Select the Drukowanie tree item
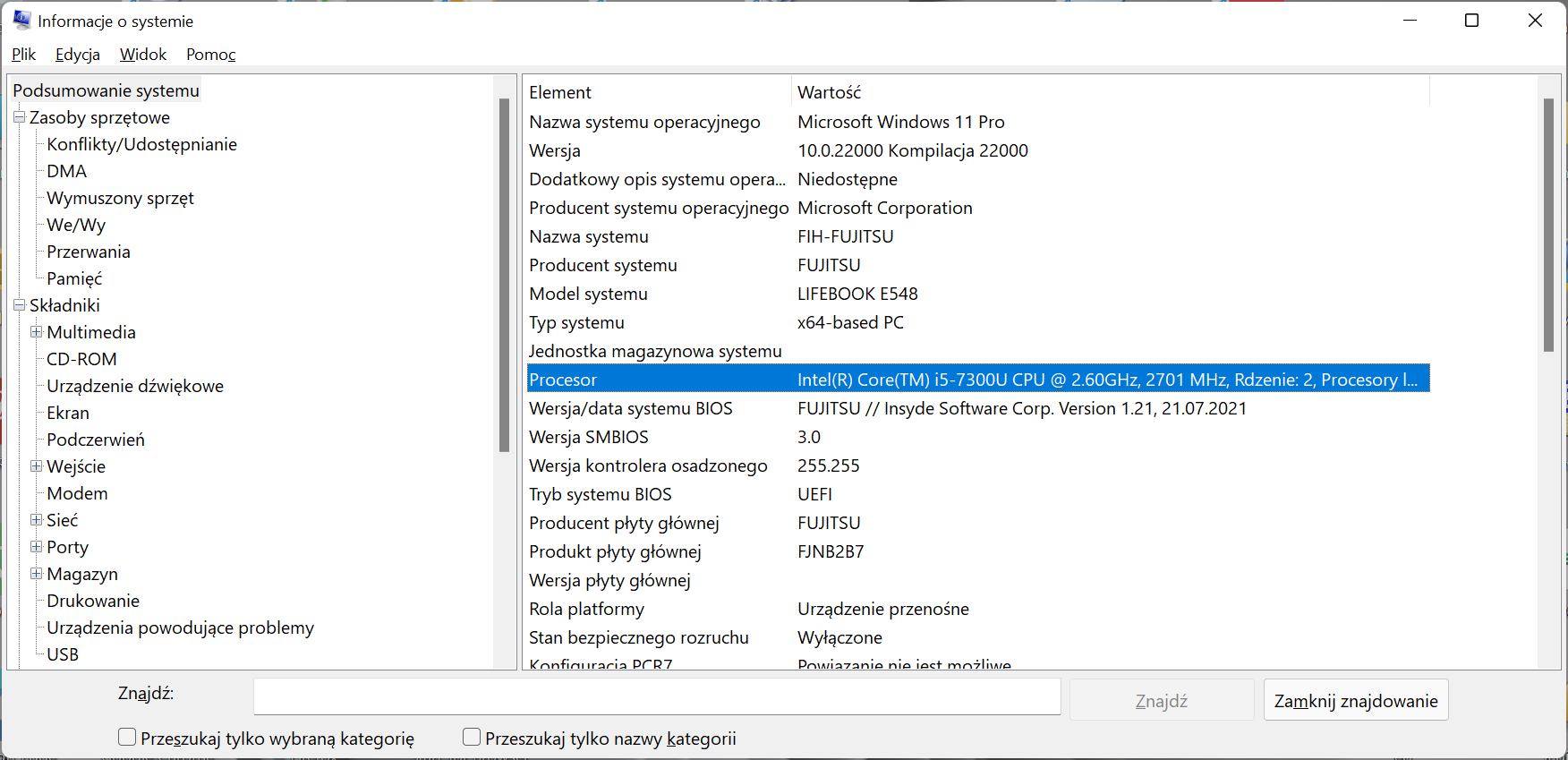 pos(93,601)
